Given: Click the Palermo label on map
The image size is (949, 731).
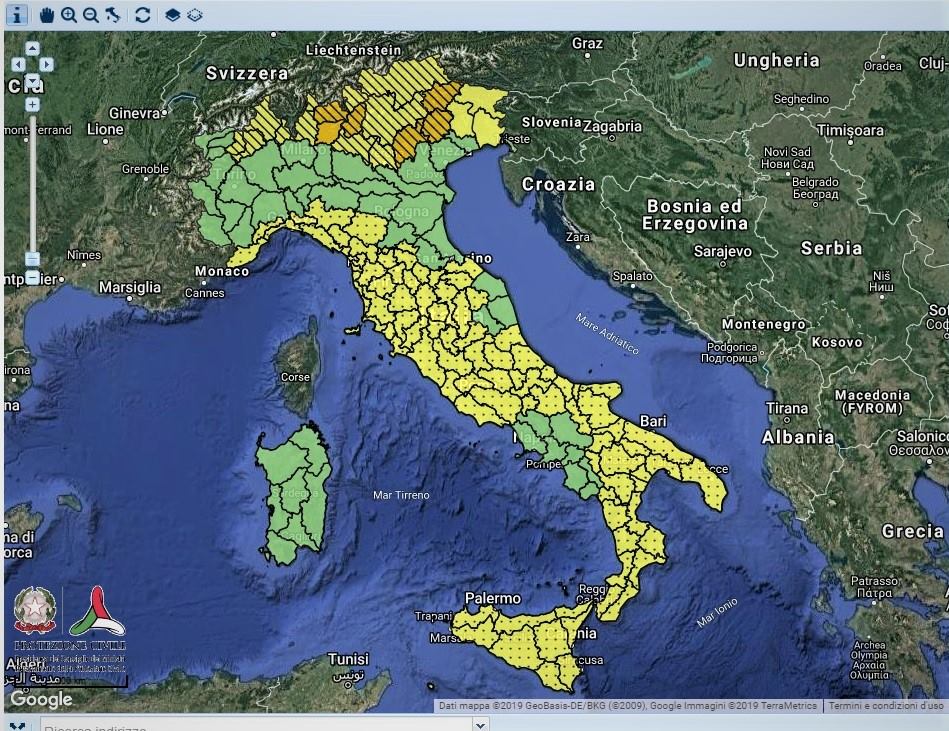Looking at the screenshot, I should tap(493, 598).
